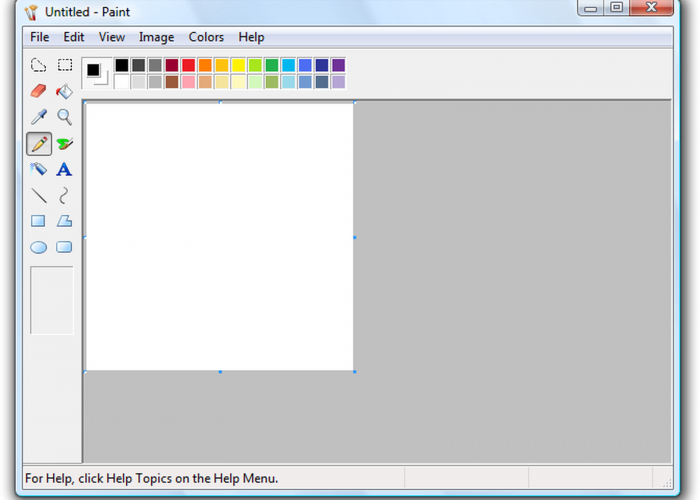Open the Help menu
Screen dimensions: 700x500
point(251,37)
